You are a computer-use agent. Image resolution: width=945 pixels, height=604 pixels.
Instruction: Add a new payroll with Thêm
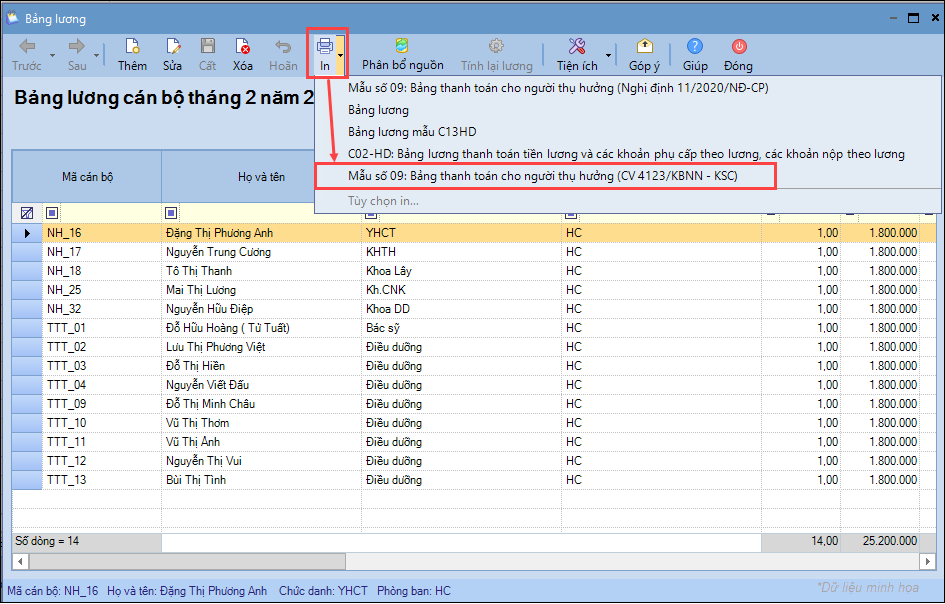pos(132,55)
